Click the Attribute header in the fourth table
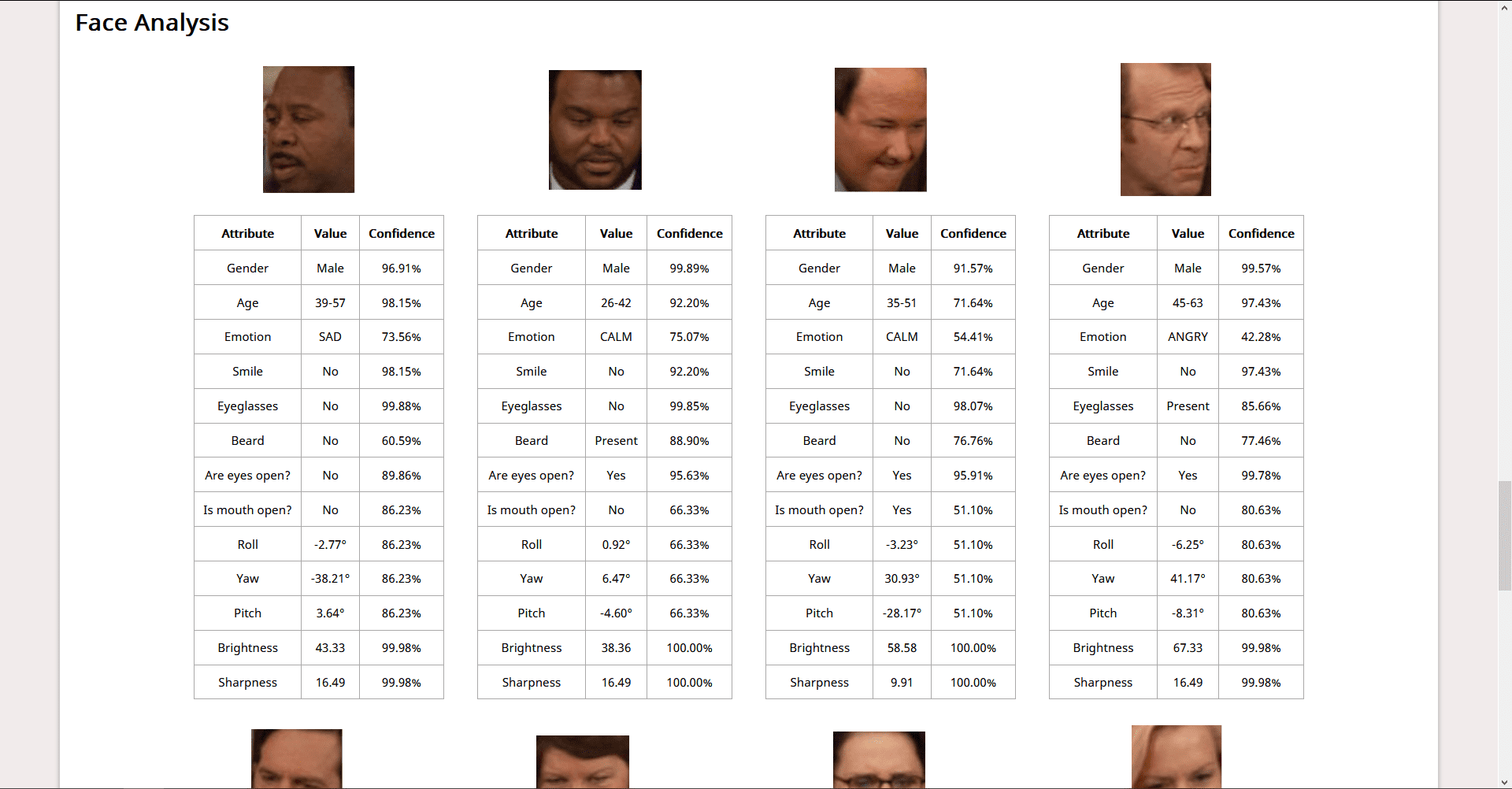The height and width of the screenshot is (789, 1512). (1103, 234)
